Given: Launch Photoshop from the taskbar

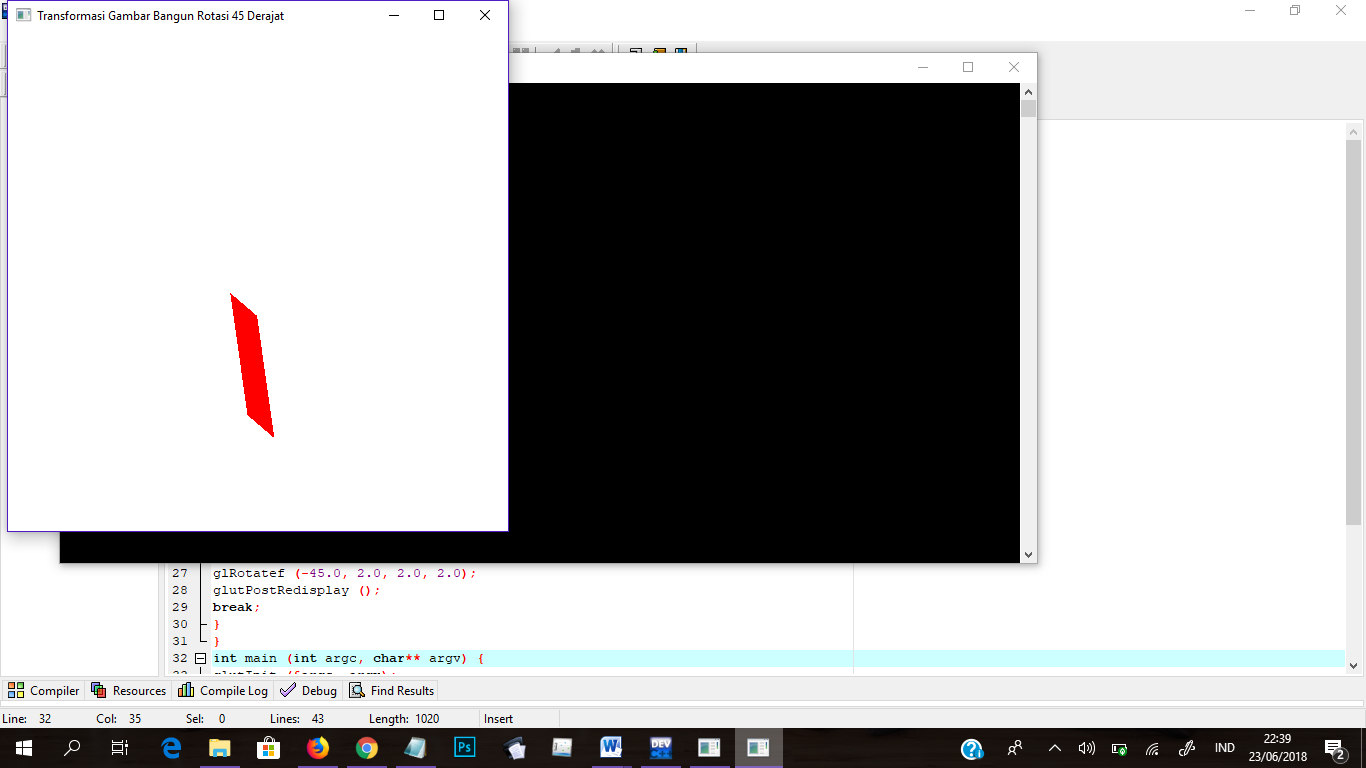Looking at the screenshot, I should pos(464,747).
